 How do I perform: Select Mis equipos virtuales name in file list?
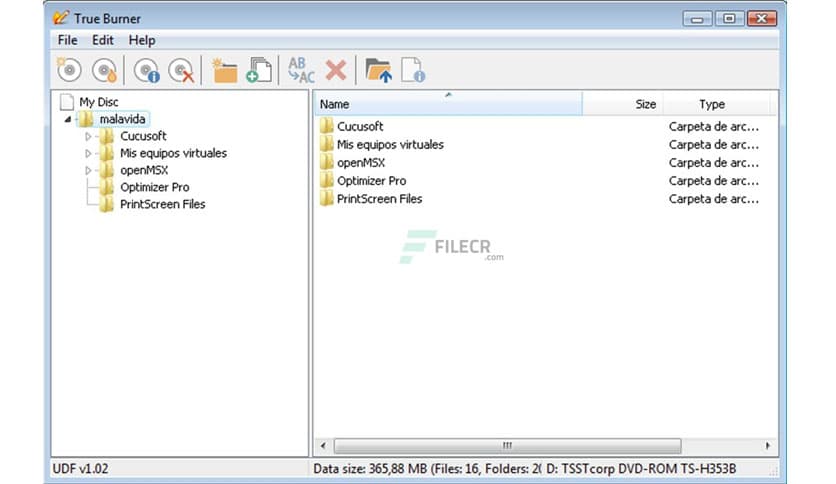click(x=390, y=144)
